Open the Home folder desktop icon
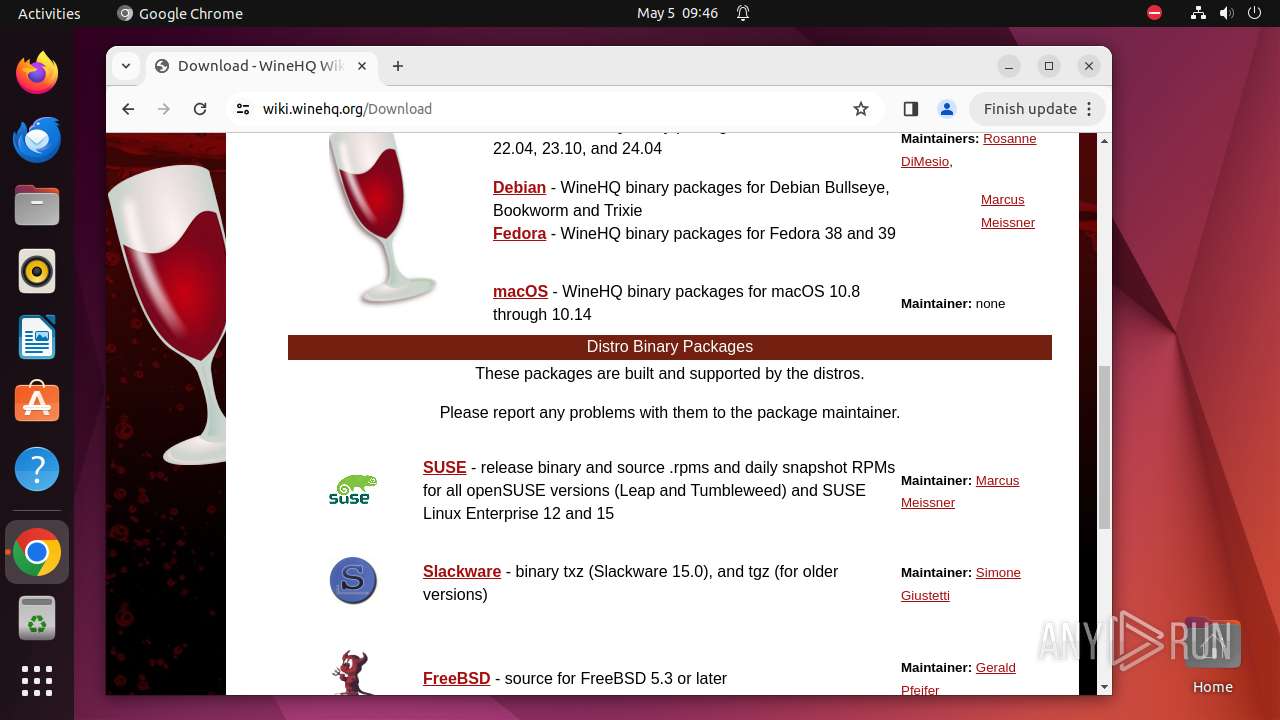Viewport: 1280px width, 720px height. [x=1212, y=656]
